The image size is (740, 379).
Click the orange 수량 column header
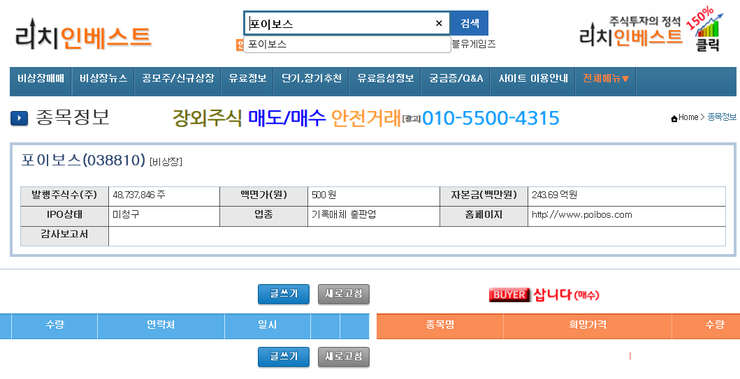[x=706, y=325]
